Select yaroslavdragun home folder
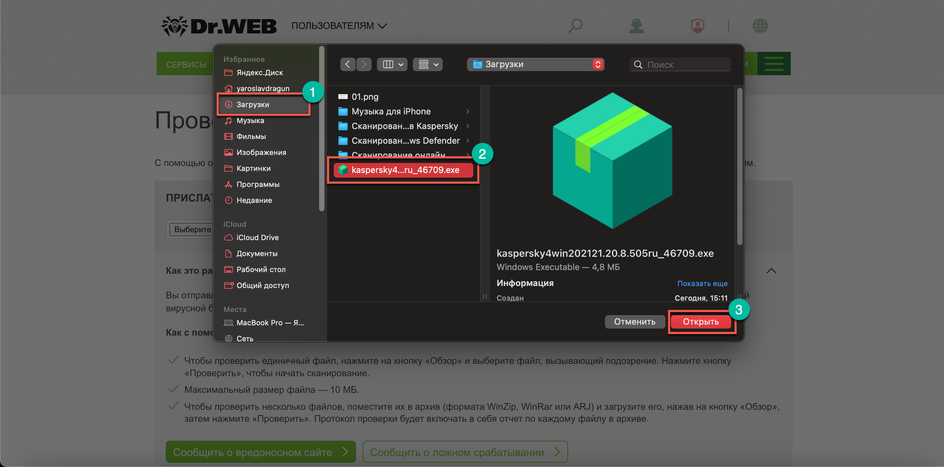Screen dimensions: 944x467 (x=265, y=88)
